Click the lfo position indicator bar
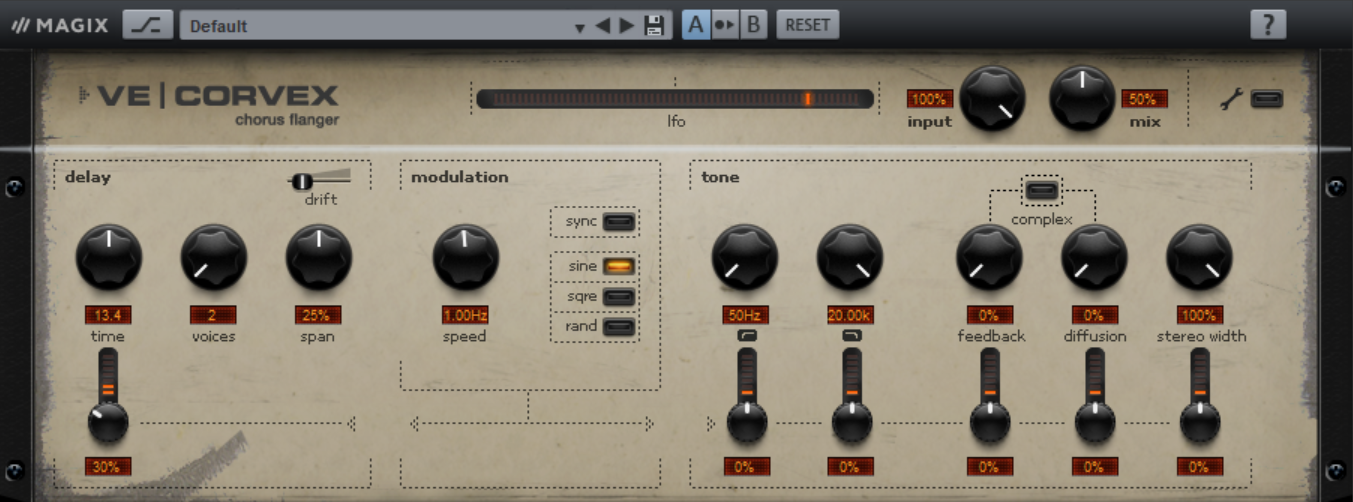The height and width of the screenshot is (502, 1353). pos(675,99)
